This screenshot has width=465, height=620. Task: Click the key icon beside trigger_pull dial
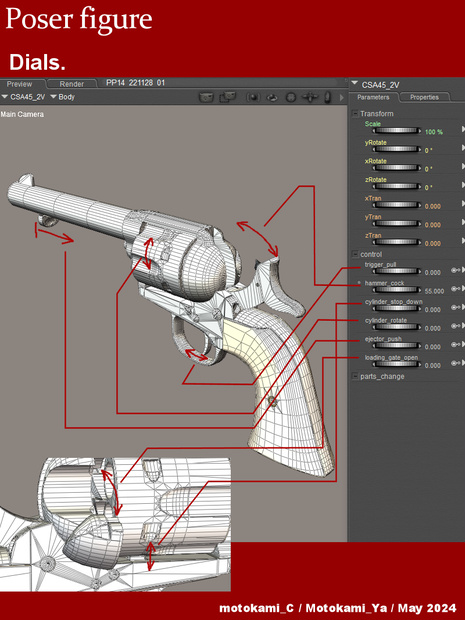click(x=455, y=270)
